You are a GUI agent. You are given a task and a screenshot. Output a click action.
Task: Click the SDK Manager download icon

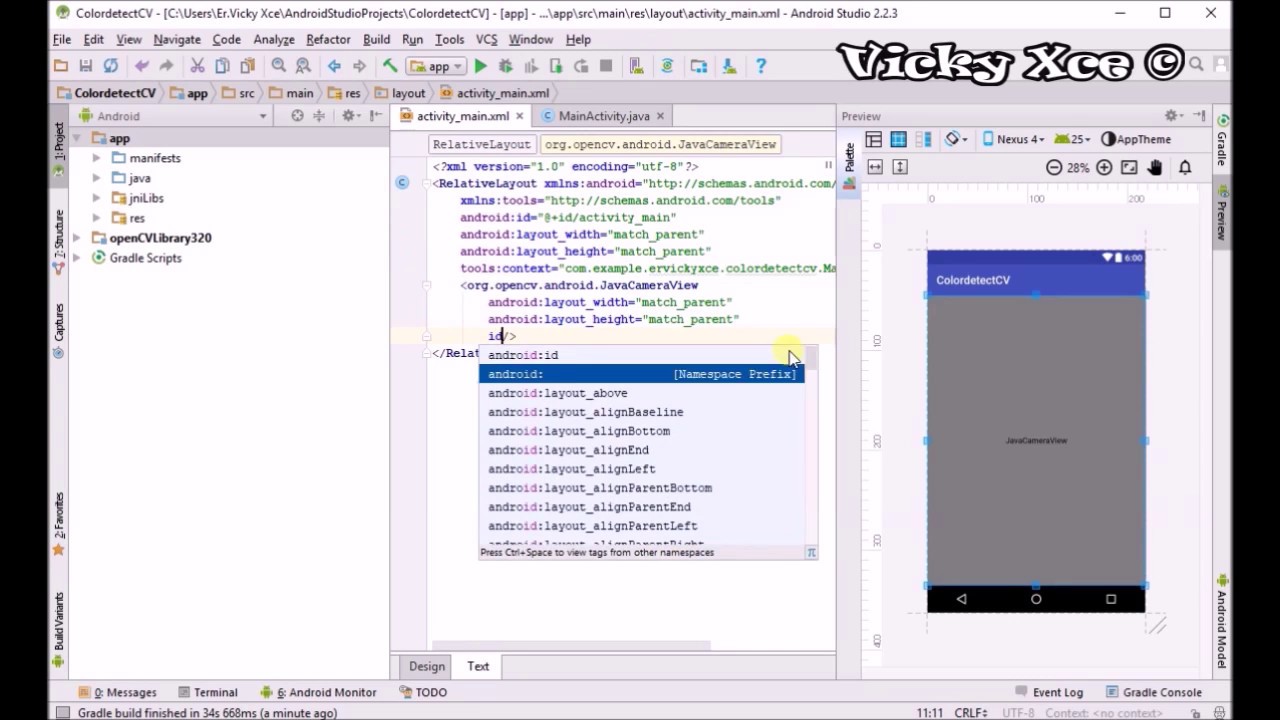(729, 66)
